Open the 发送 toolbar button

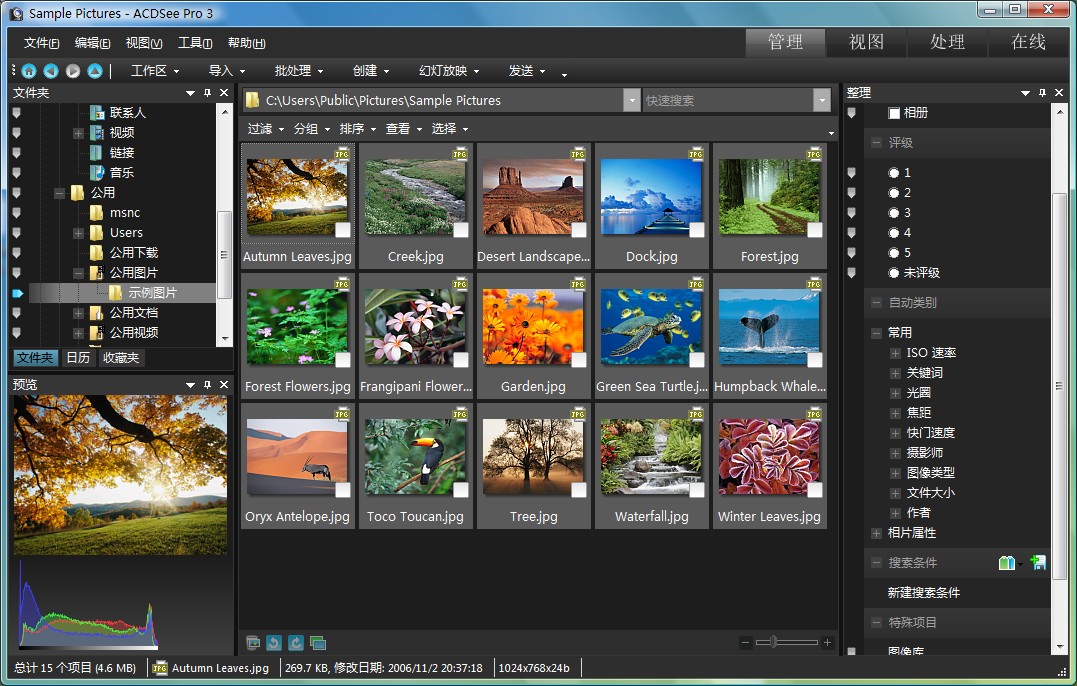coord(527,71)
